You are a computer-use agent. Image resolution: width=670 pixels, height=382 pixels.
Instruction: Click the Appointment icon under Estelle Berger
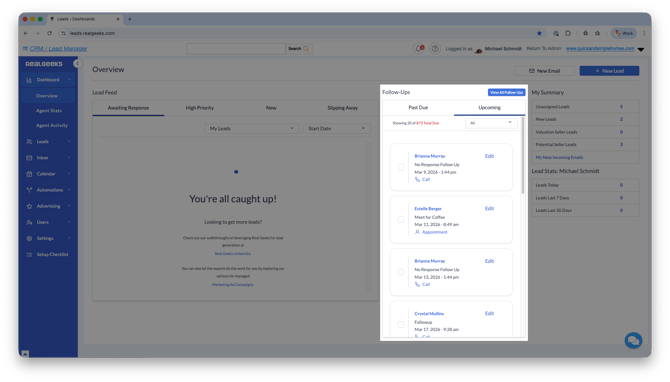(x=417, y=232)
